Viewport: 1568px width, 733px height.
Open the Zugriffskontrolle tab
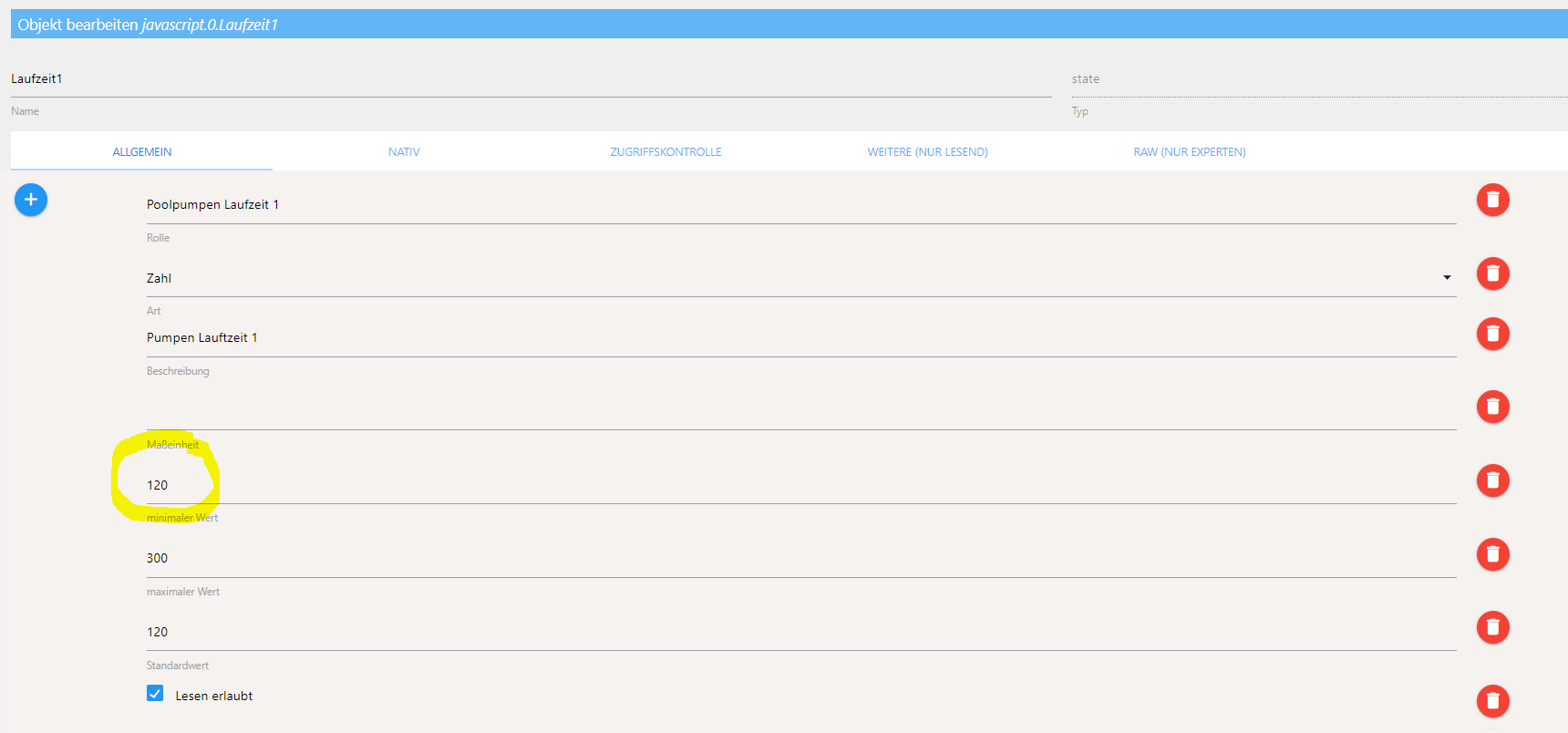click(x=665, y=151)
